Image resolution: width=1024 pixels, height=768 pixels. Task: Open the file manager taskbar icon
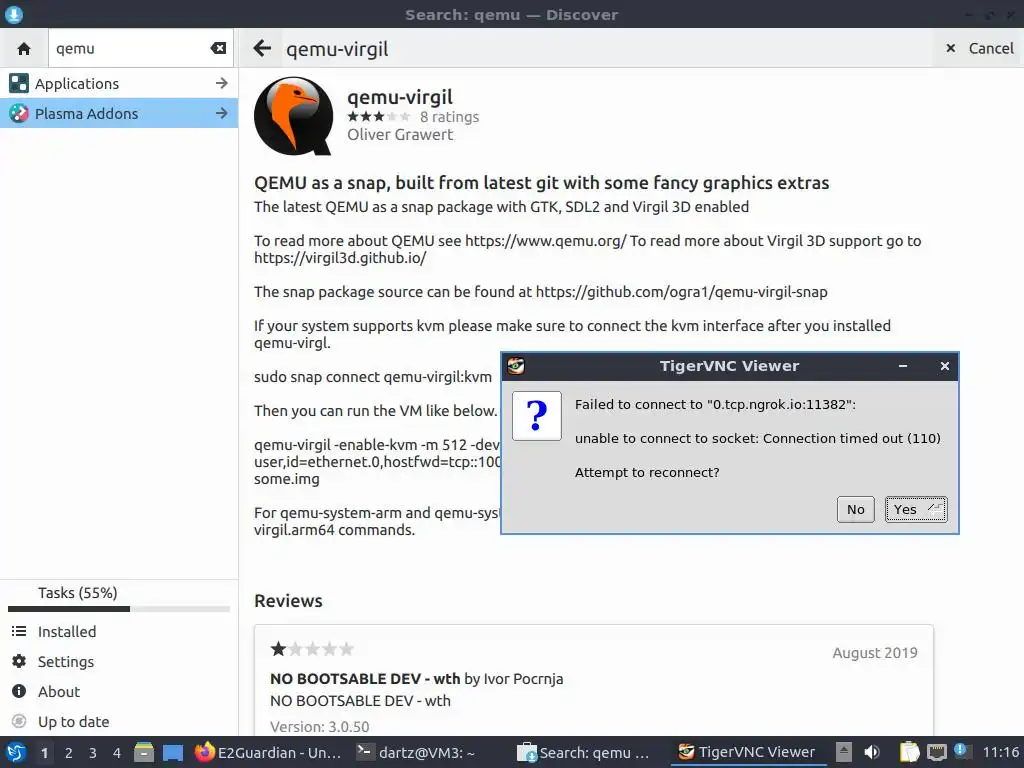click(x=144, y=753)
